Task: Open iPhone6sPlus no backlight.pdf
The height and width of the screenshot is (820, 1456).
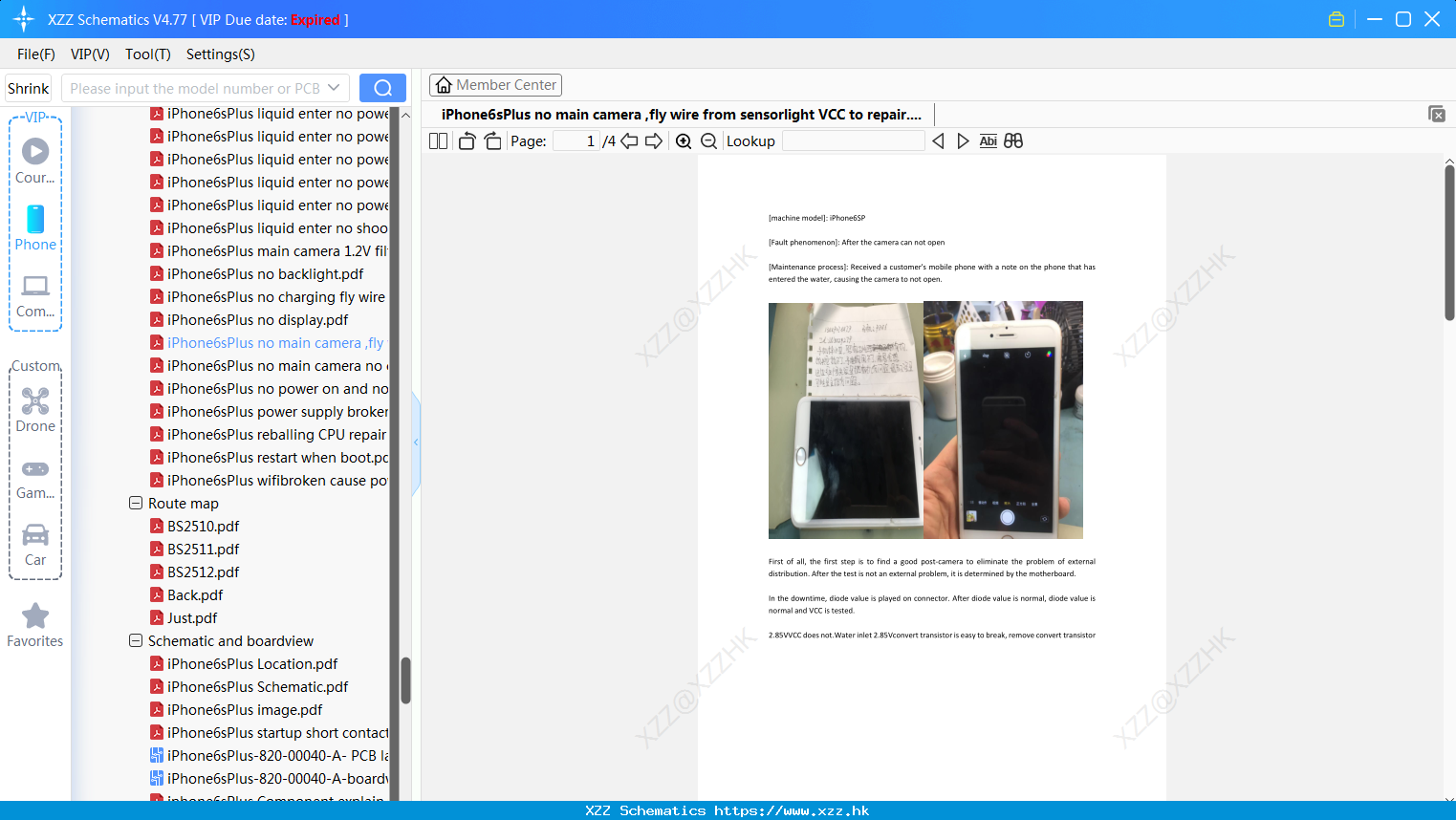Action: [265, 273]
